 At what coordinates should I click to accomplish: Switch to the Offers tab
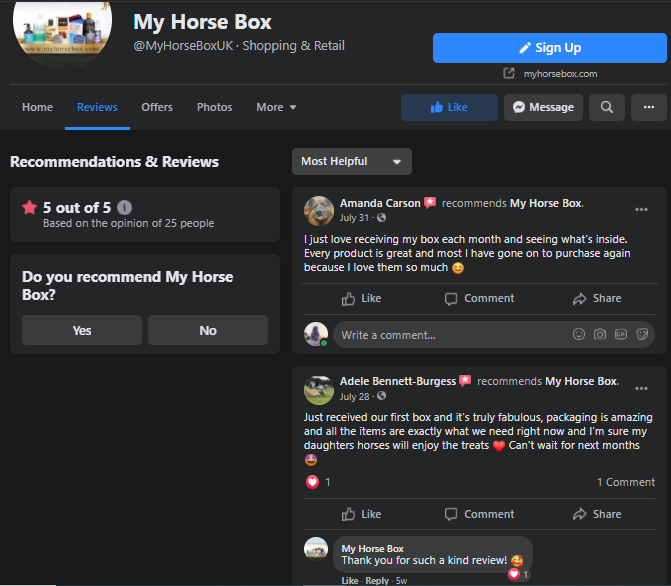click(157, 107)
